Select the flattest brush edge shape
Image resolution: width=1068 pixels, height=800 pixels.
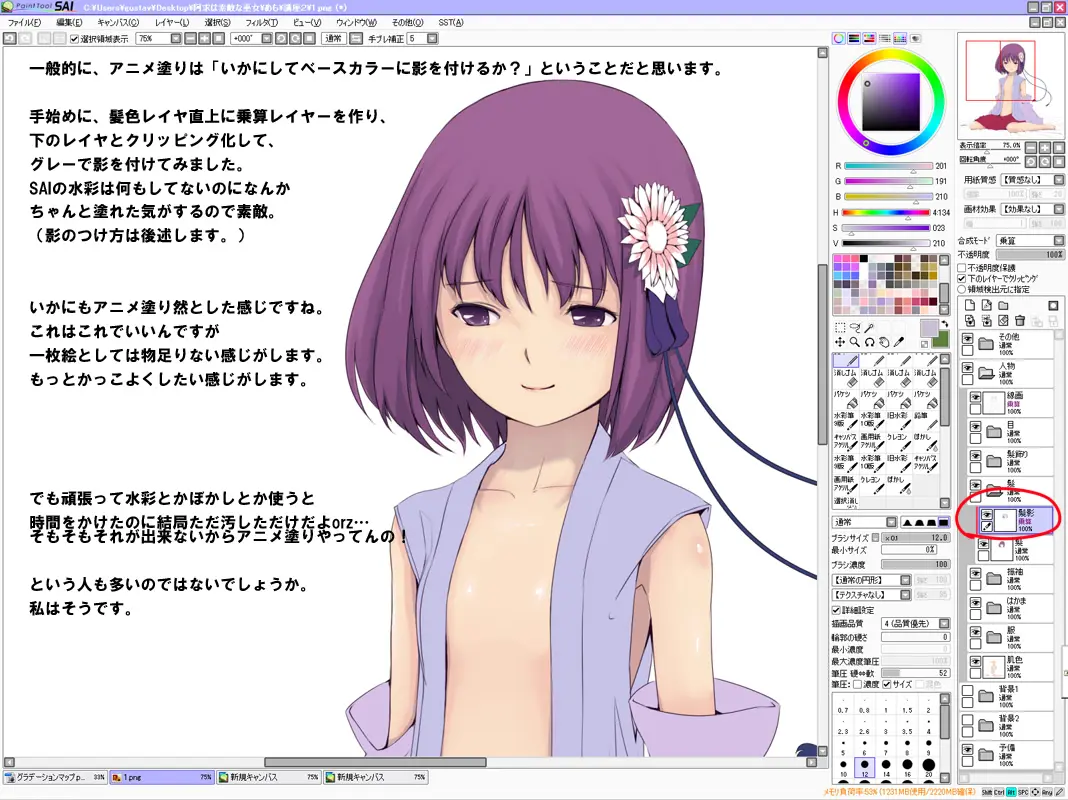coord(943,522)
